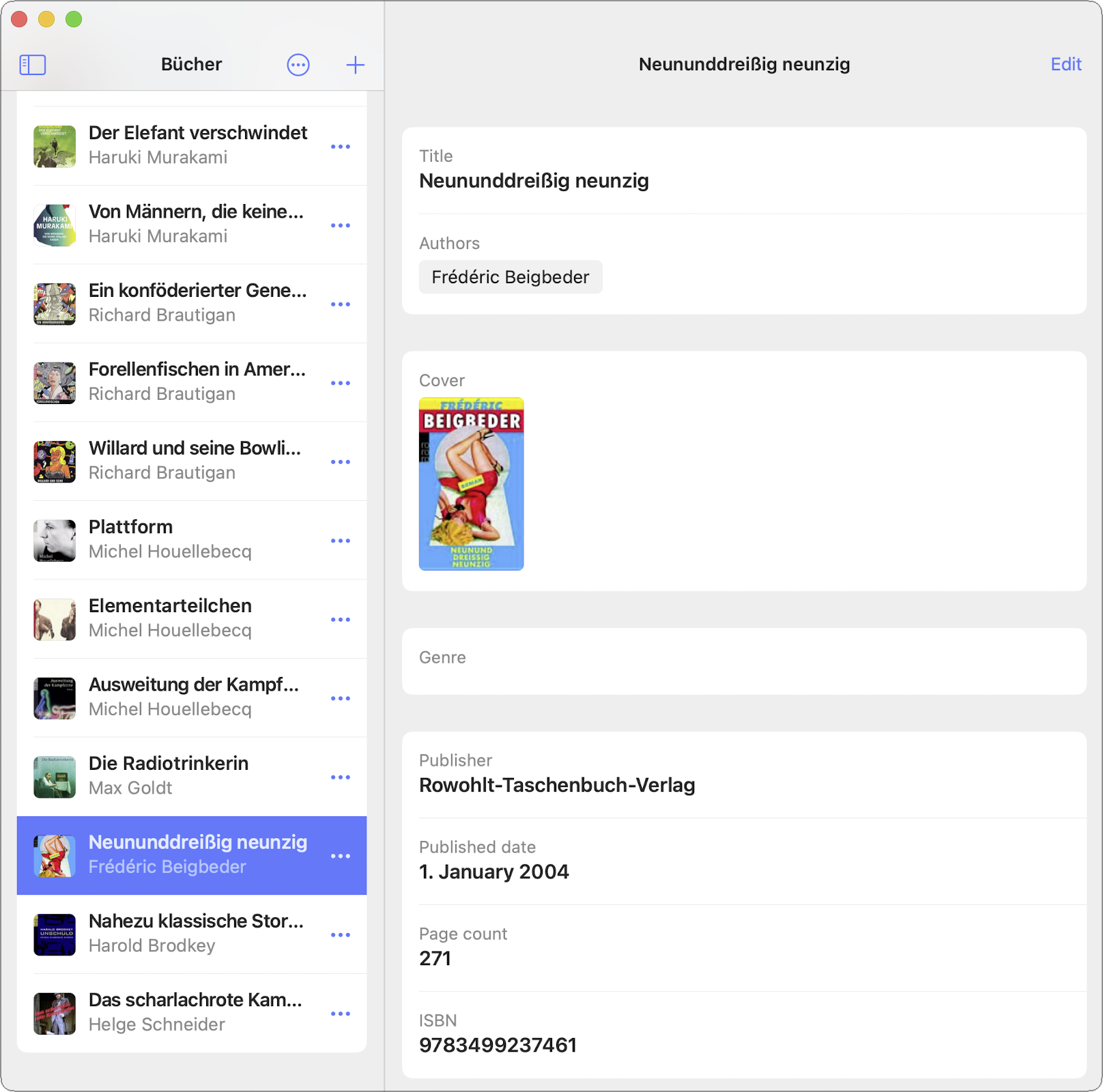Open more options for Ausweitung der Kampfzone
Image resolution: width=1103 pixels, height=1092 pixels.
click(340, 698)
